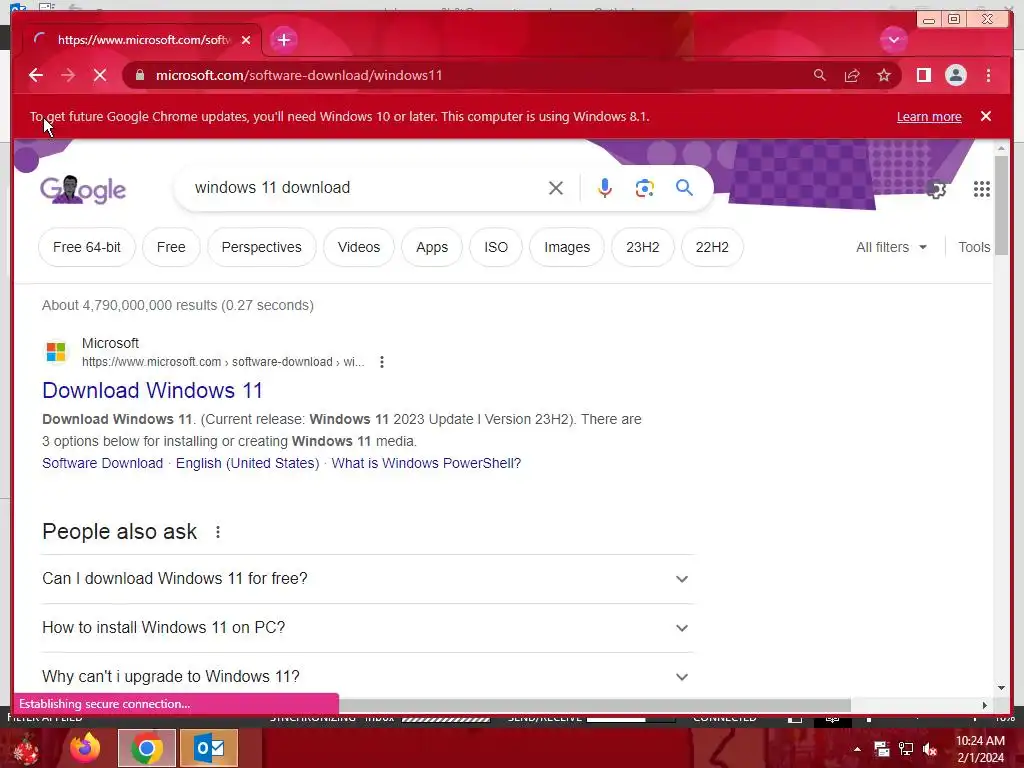Open People also ask options menu
1024x768 pixels.
point(218,532)
